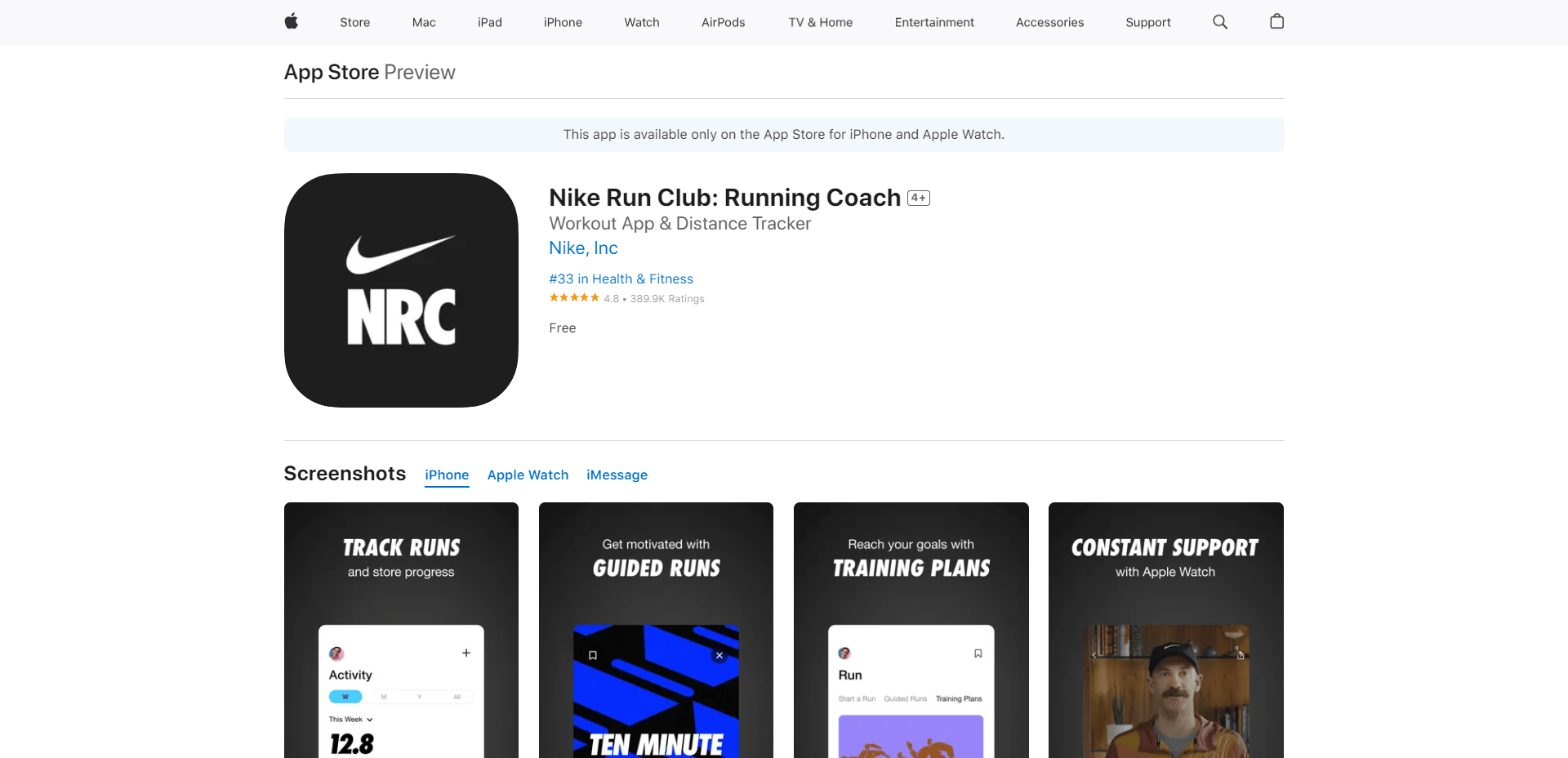The image size is (1568, 758).
Task: Expand This Week dropdown in Activity screenshot
Action: click(x=351, y=720)
